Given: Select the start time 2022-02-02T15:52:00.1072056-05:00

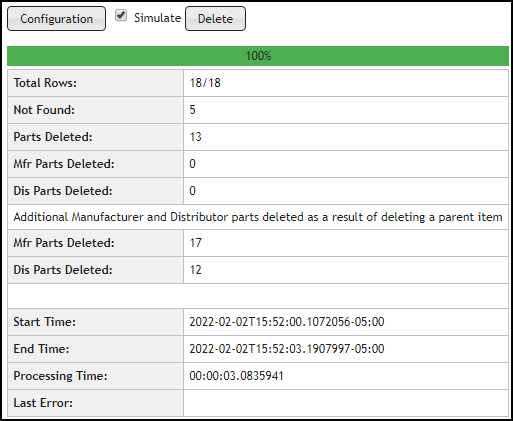Looking at the screenshot, I should [x=287, y=322].
